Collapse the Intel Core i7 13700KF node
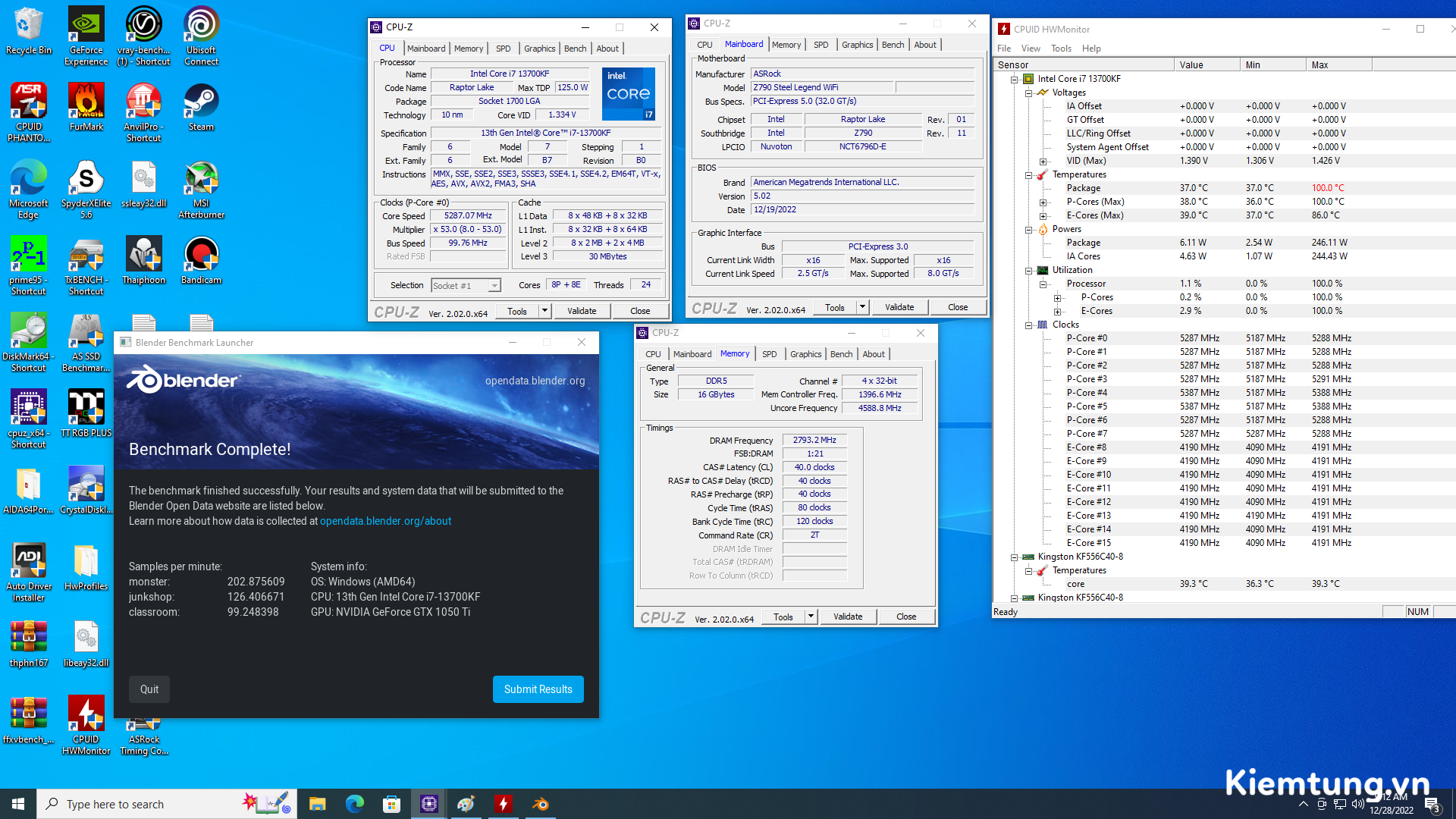Image resolution: width=1456 pixels, height=819 pixels. click(x=1014, y=79)
